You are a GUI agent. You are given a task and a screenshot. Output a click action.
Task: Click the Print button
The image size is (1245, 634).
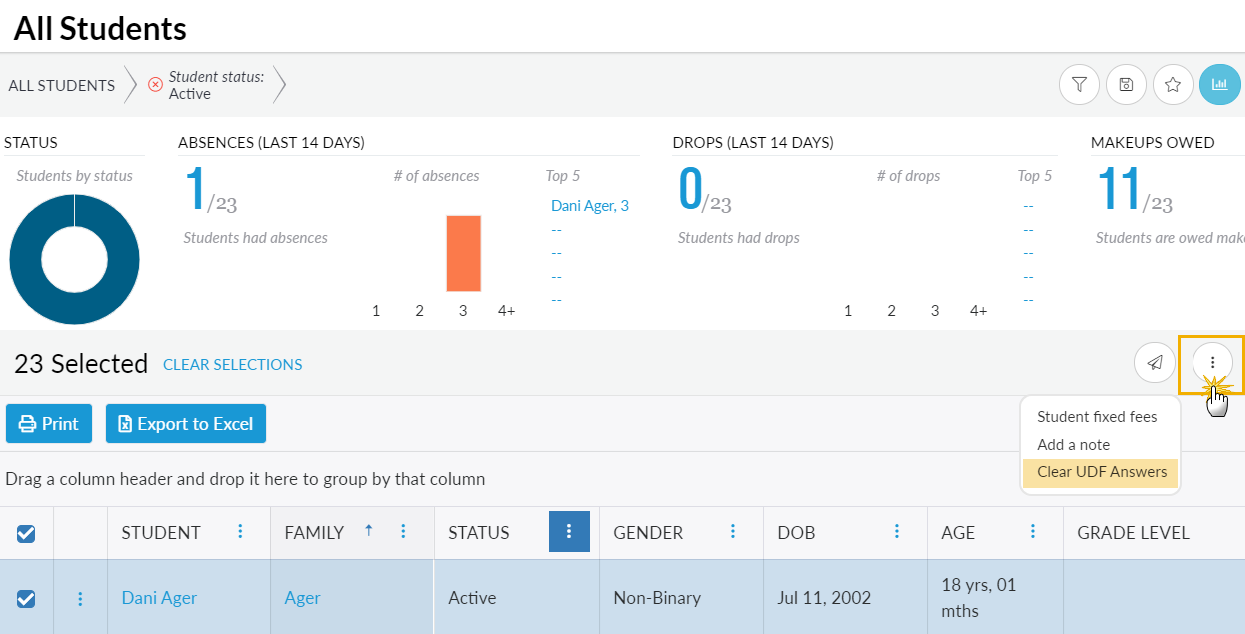49,424
